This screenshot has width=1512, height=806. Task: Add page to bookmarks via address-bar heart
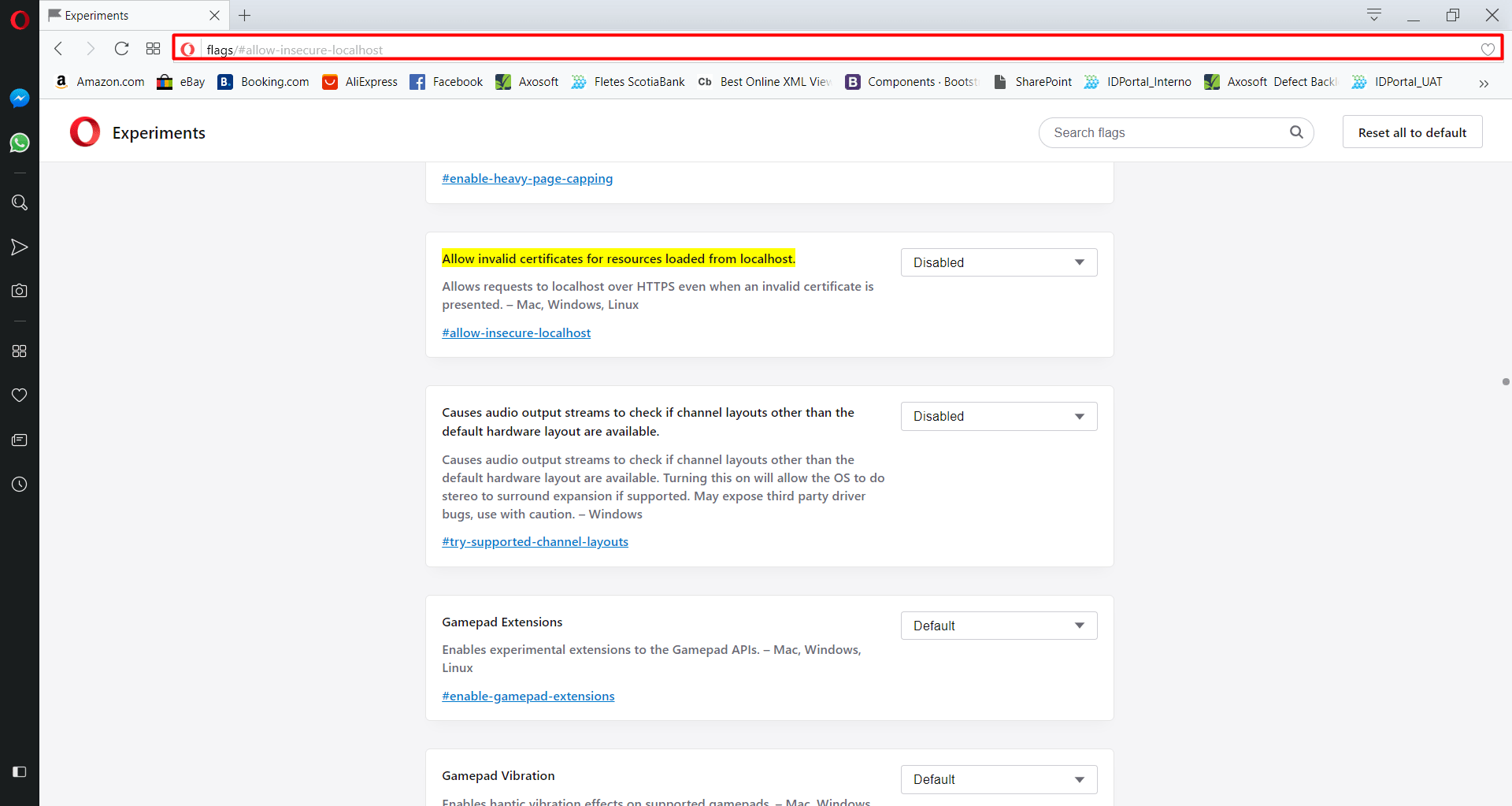point(1487,49)
